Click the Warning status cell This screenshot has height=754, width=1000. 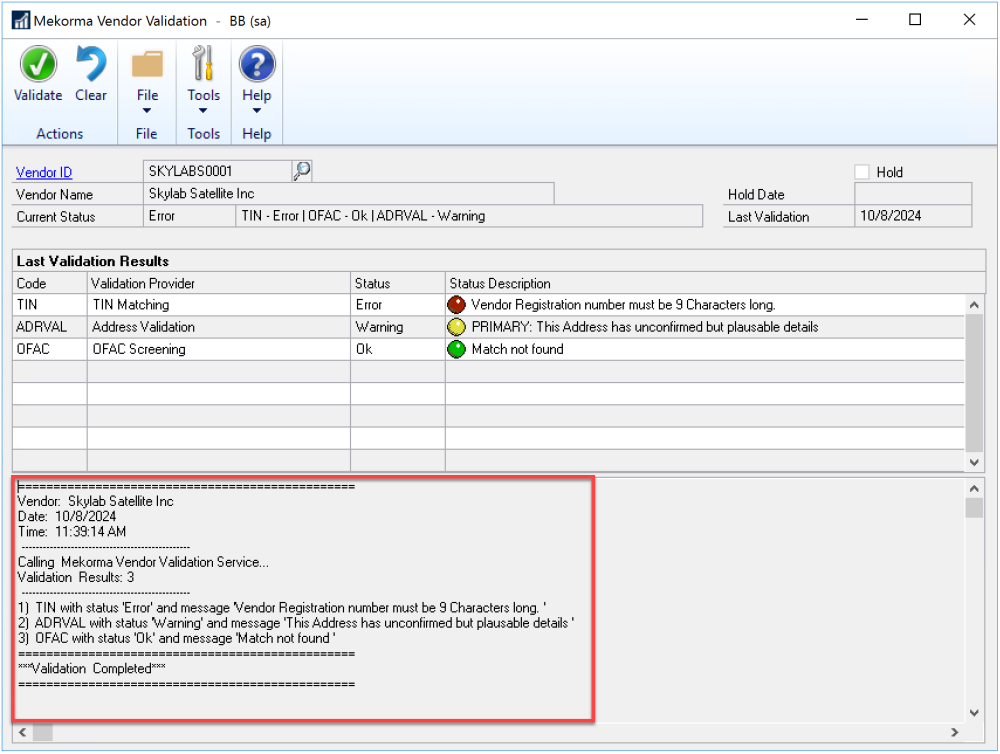pos(398,327)
